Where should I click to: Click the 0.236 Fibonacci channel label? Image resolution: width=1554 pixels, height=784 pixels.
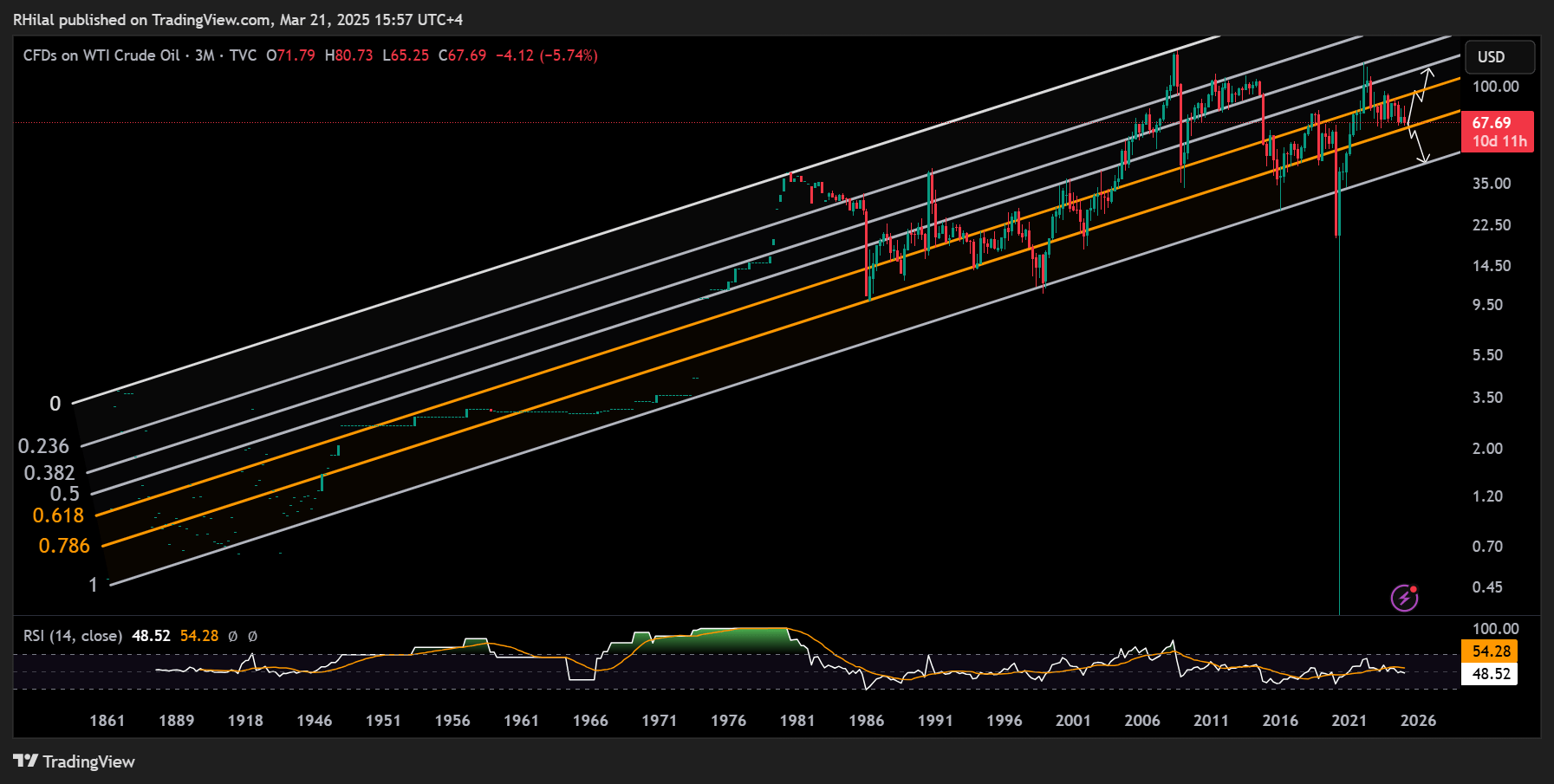[x=45, y=445]
